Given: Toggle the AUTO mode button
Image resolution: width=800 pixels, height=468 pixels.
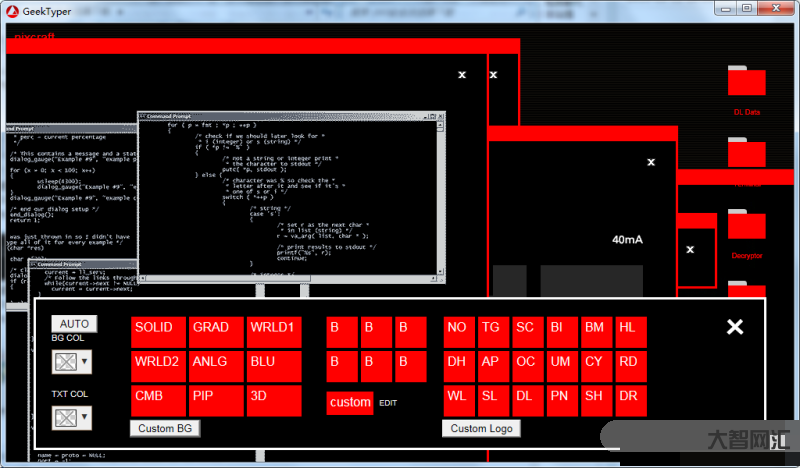Looking at the screenshot, I should (x=74, y=324).
